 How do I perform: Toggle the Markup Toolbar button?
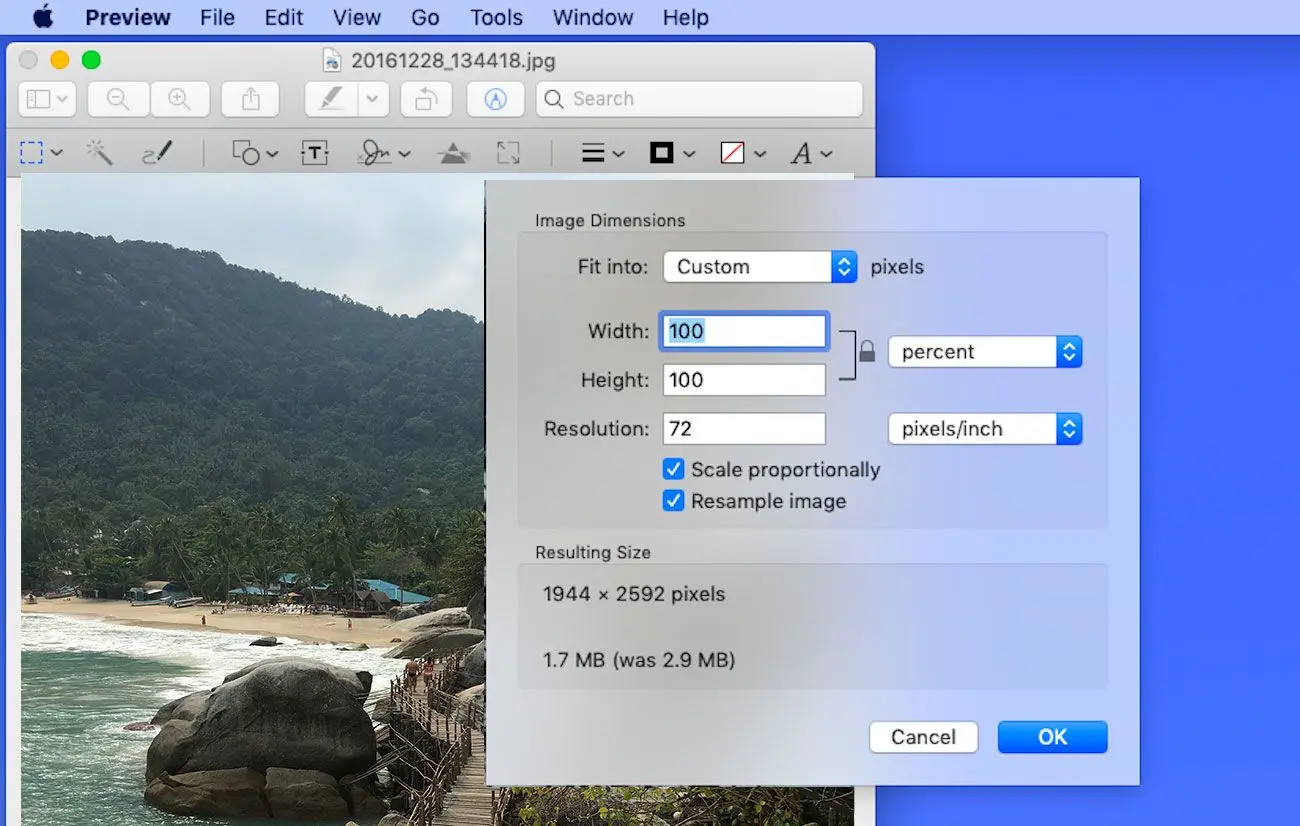[496, 99]
